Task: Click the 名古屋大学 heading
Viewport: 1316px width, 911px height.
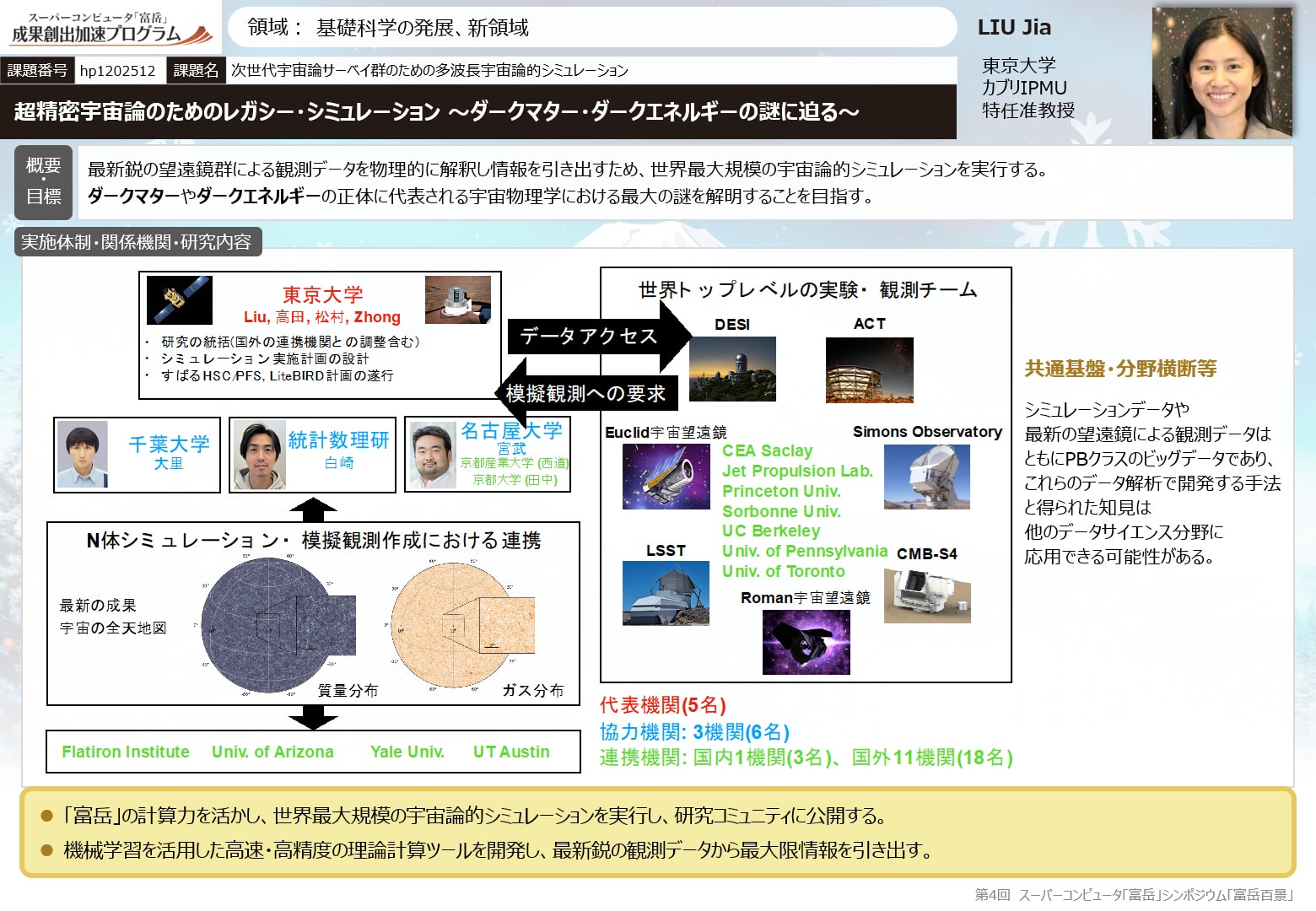Action: click(x=511, y=430)
